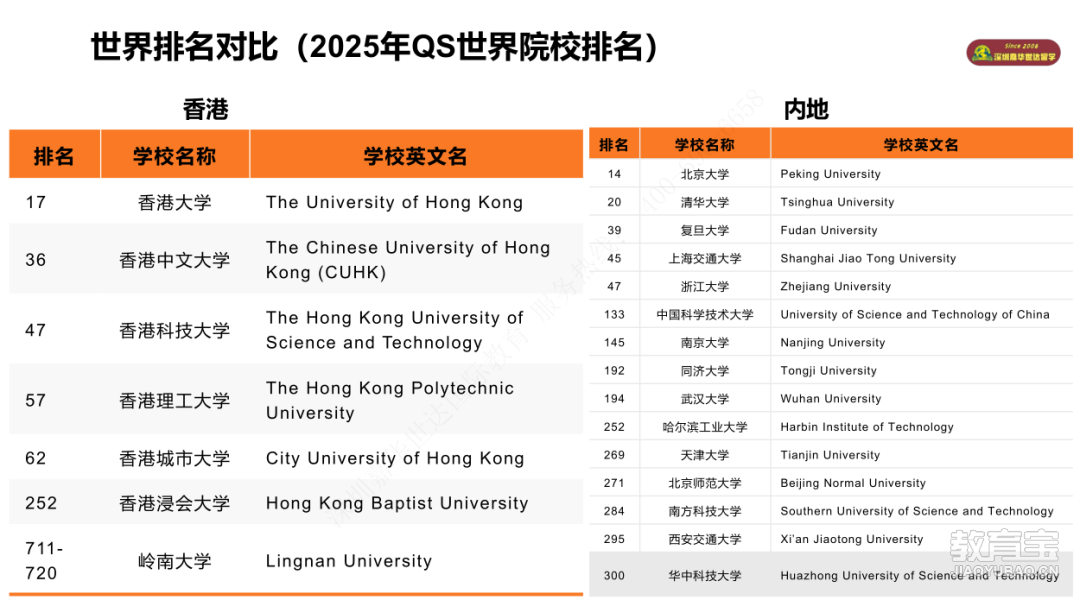The height and width of the screenshot is (600, 1080).
Task: Click Hong Kong Baptist University
Action: [397, 503]
